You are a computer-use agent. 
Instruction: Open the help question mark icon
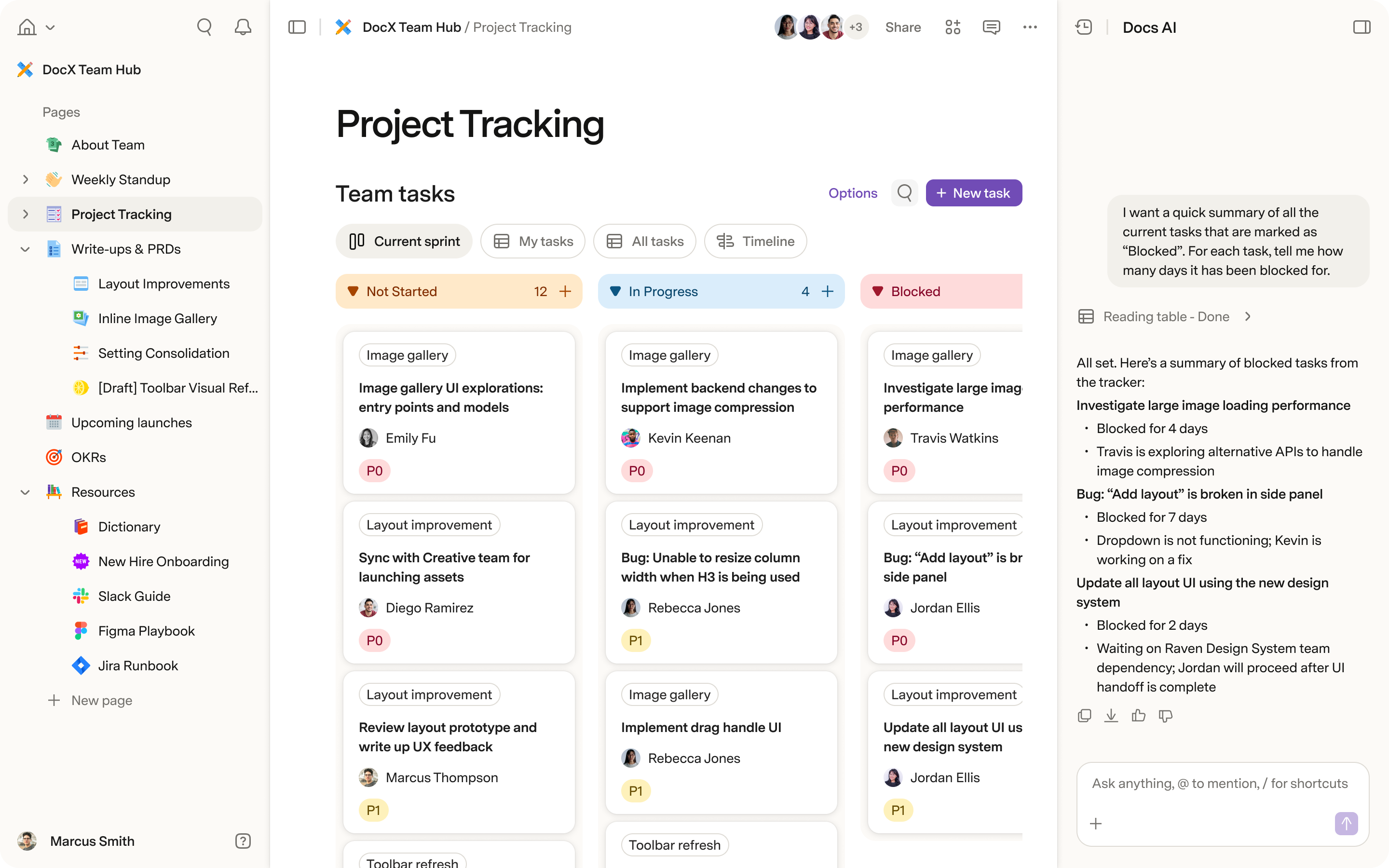pyautogui.click(x=243, y=841)
